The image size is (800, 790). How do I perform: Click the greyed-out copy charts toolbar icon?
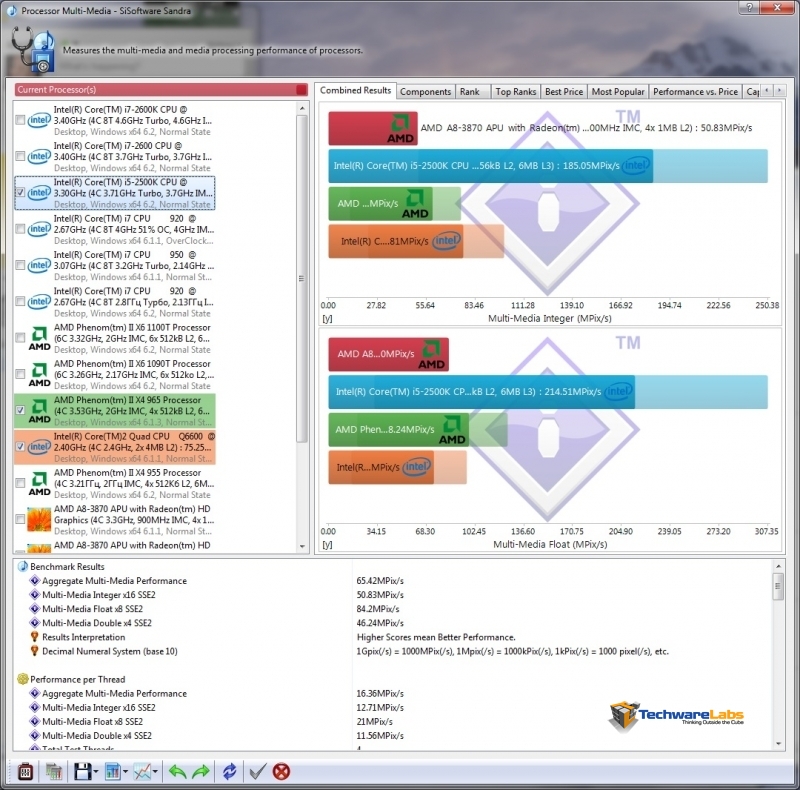54,771
